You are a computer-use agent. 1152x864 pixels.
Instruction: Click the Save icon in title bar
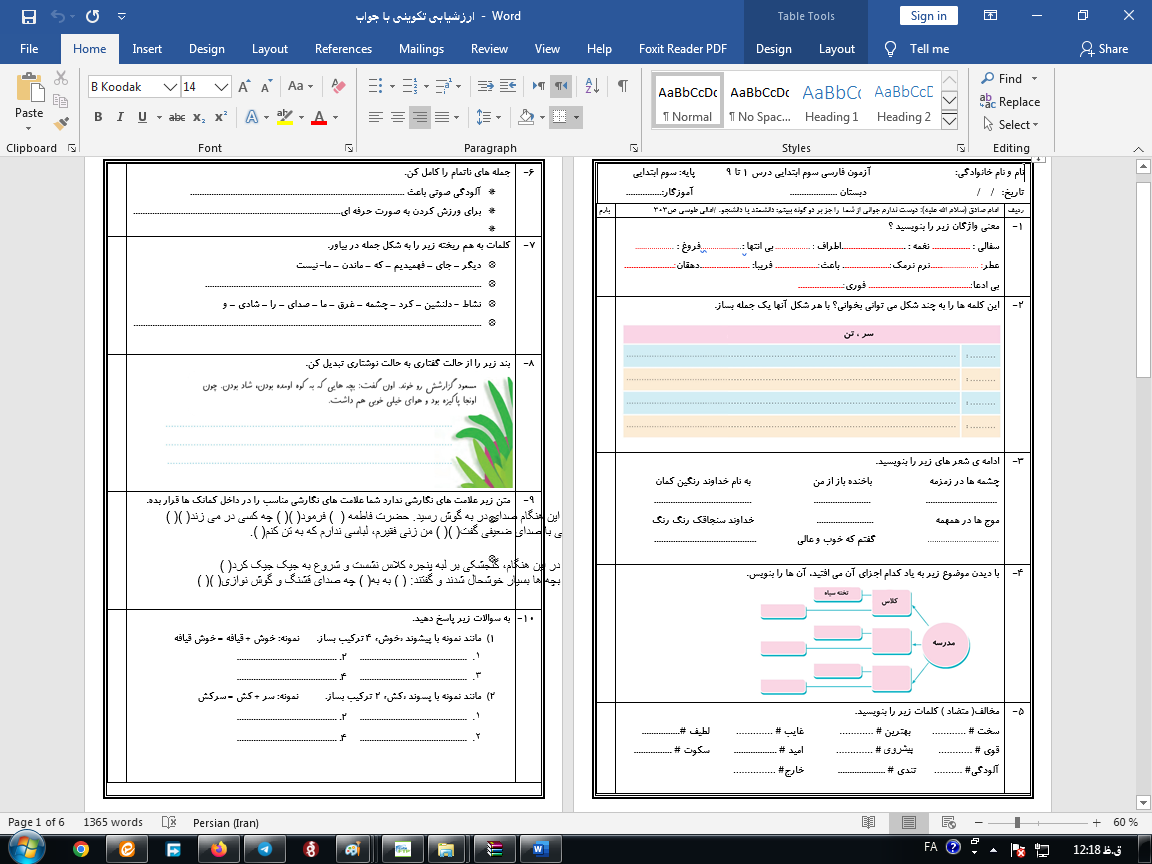pyautogui.click(x=28, y=17)
